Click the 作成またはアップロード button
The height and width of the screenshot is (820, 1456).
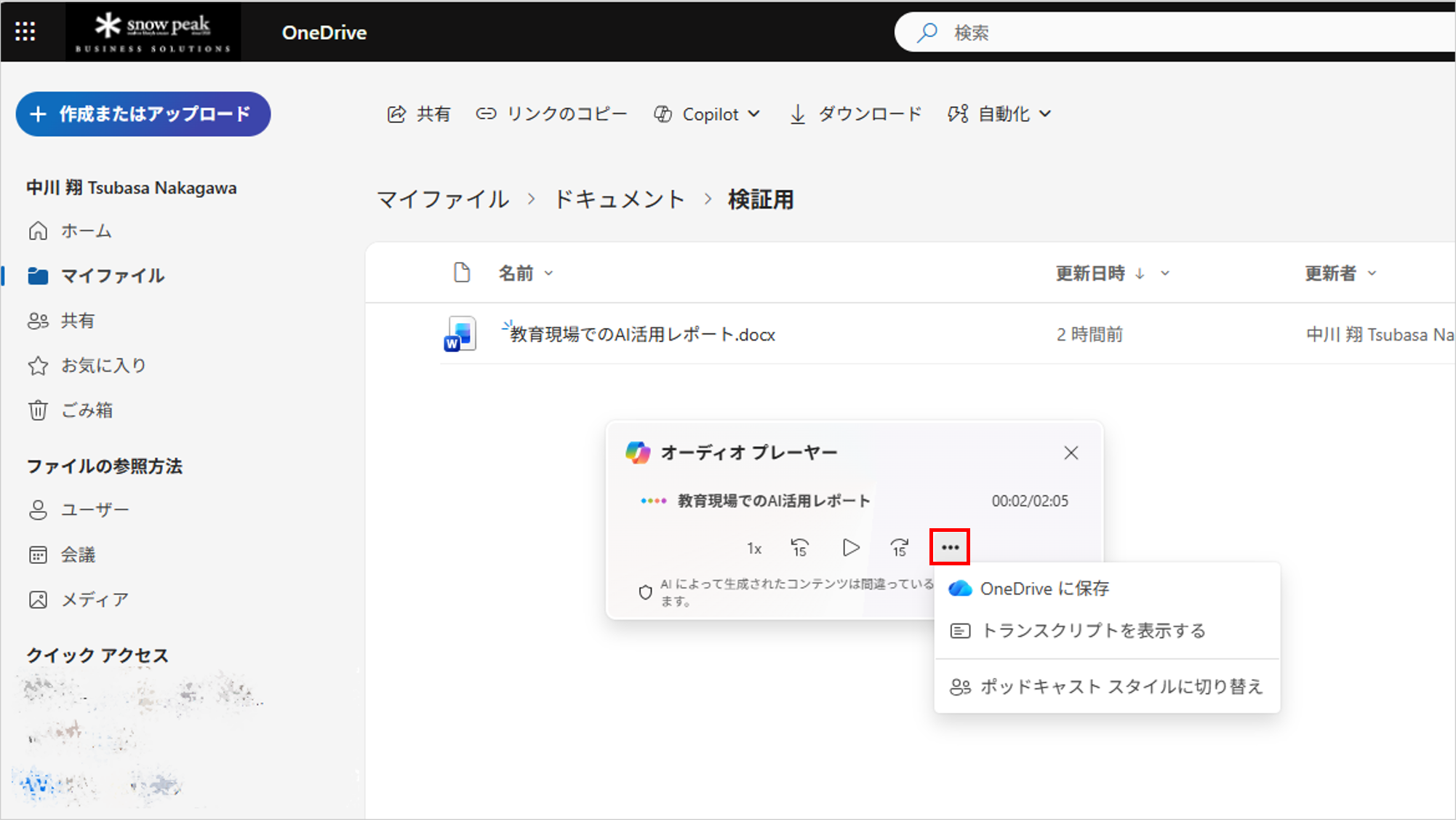click(143, 114)
